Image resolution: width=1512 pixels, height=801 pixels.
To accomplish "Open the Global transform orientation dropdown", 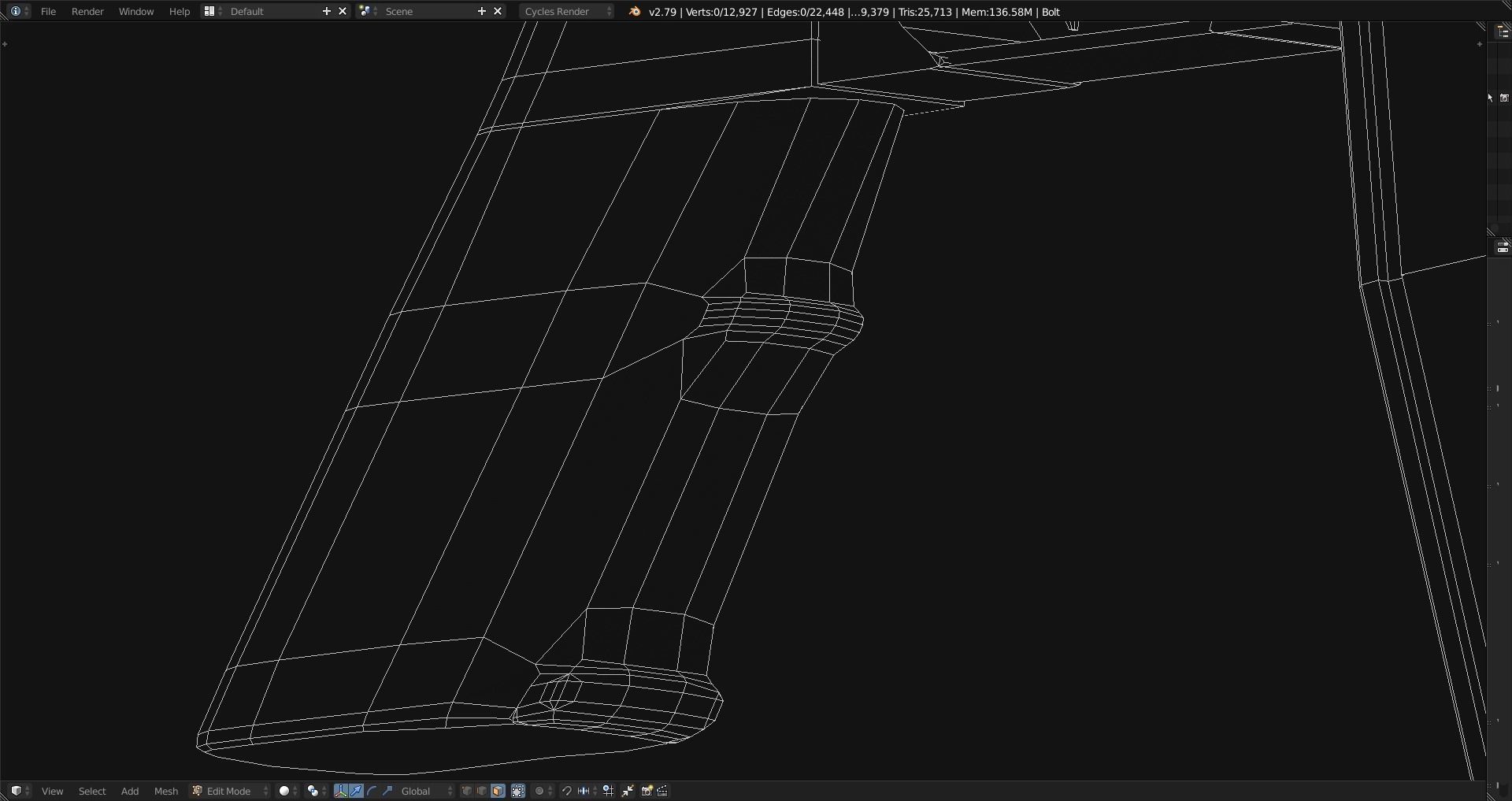I will click(x=418, y=791).
